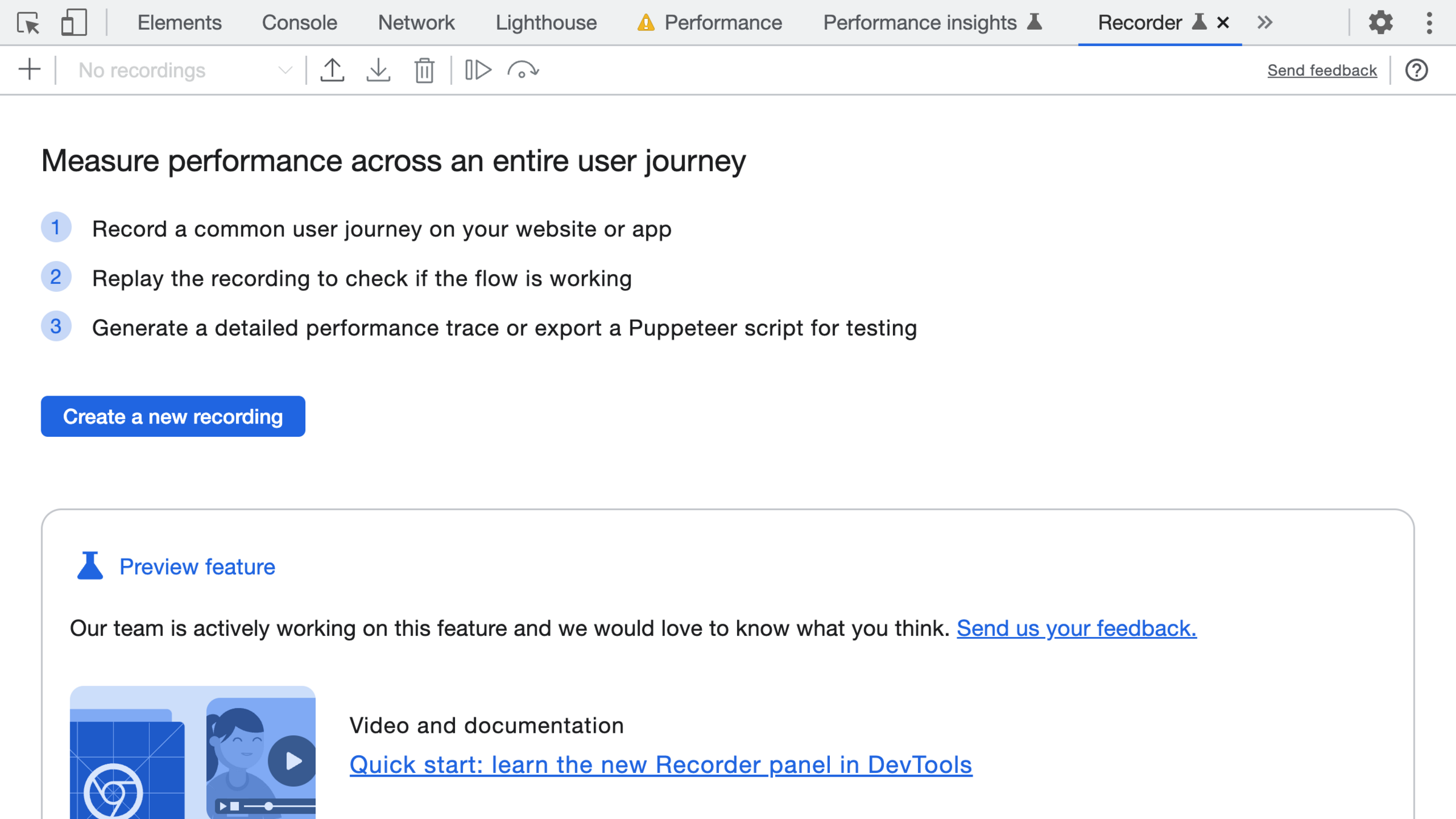Open DevTools settings gear
Image resolution: width=1456 pixels, height=819 pixels.
click(1380, 23)
